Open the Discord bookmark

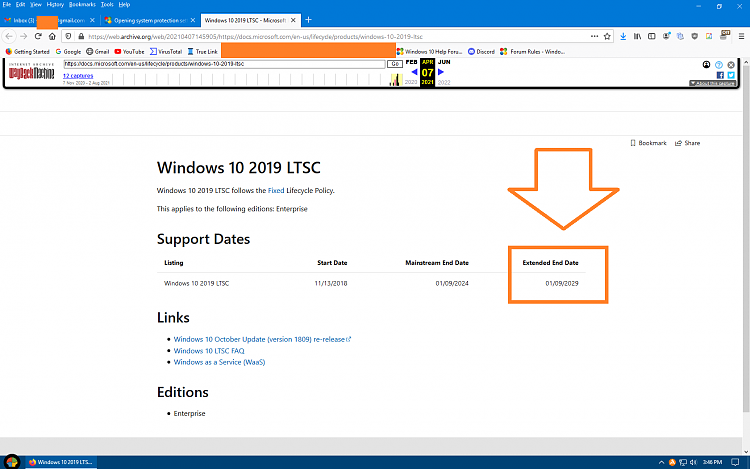[481, 52]
